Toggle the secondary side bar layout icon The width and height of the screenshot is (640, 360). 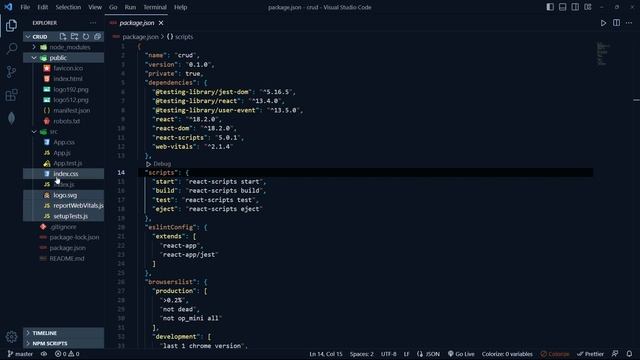[575, 7]
